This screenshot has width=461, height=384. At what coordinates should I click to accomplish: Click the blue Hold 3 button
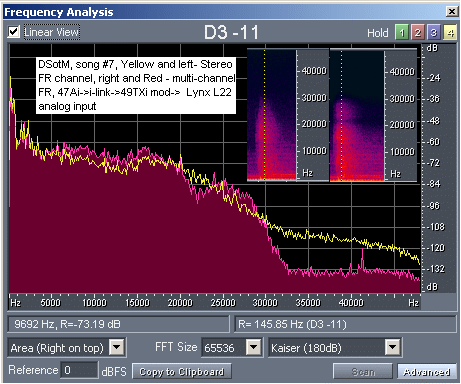point(433,33)
